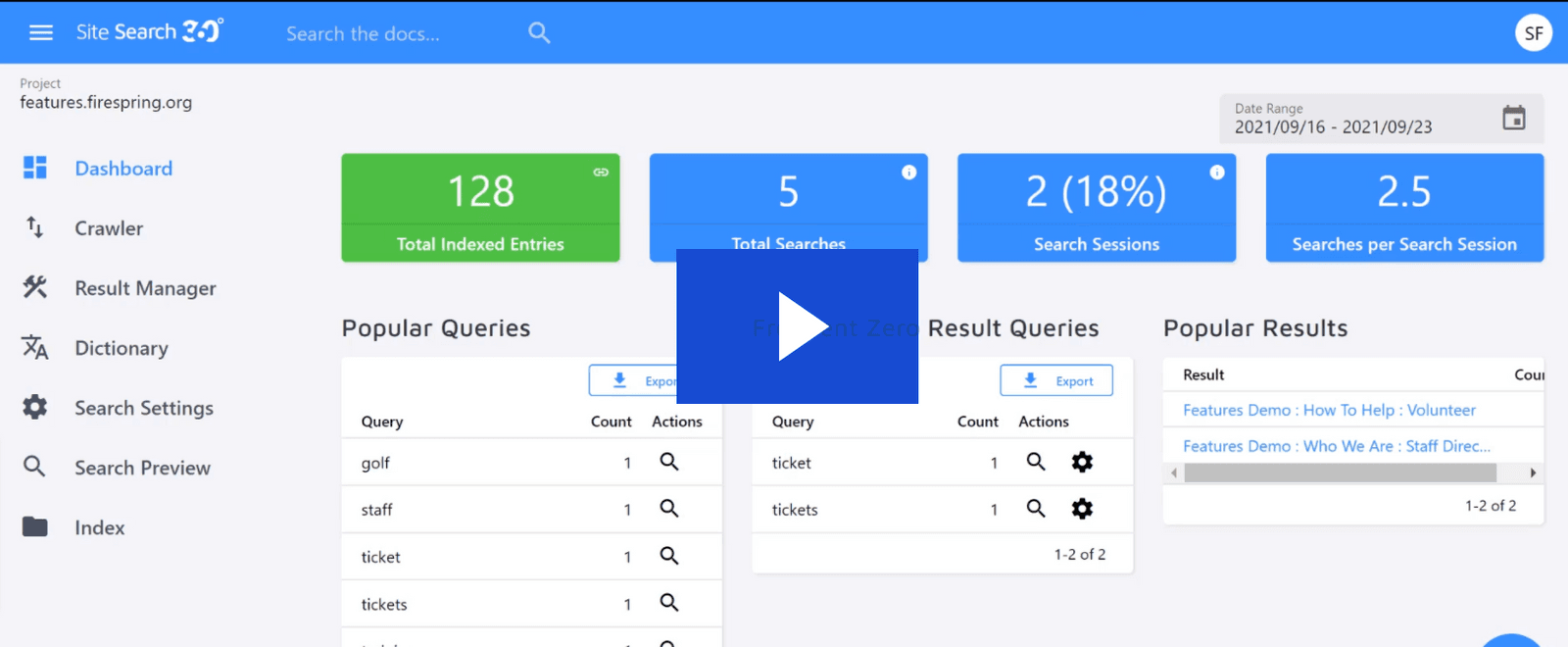The image size is (1568, 647).
Task: Go to Crawler in the sidebar
Action: pos(109,228)
